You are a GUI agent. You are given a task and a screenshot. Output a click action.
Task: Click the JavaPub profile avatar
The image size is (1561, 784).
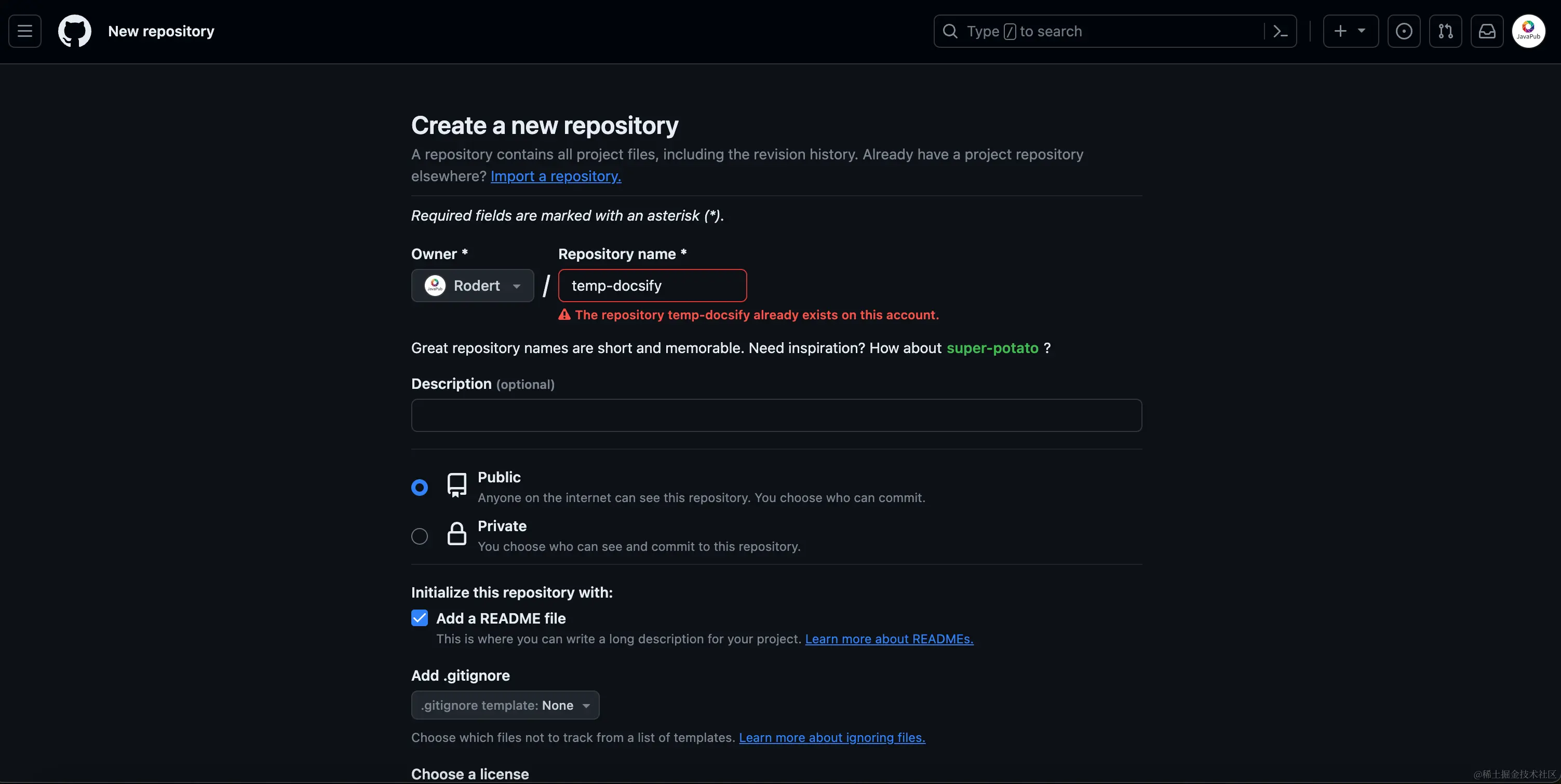pyautogui.click(x=1528, y=31)
